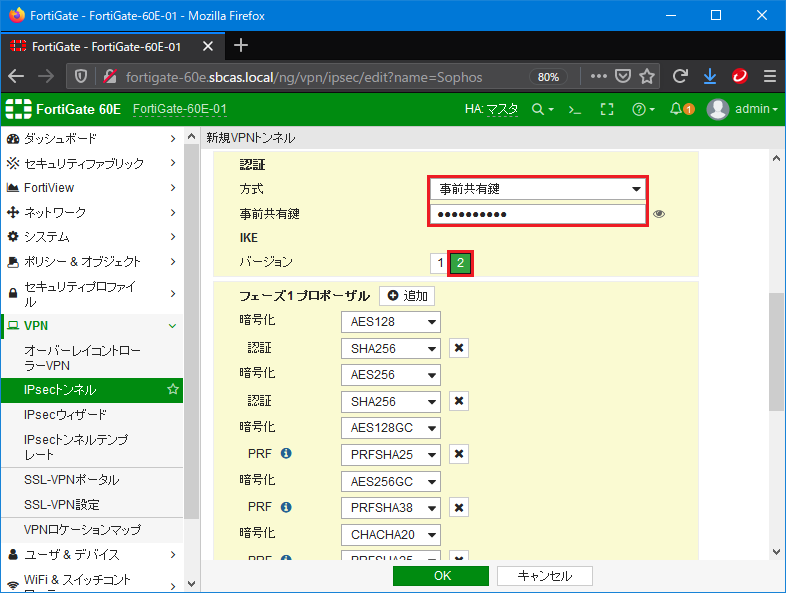This screenshot has height=593, width=786.
Task: Open IPsecウィザード page
Action: click(x=65, y=415)
